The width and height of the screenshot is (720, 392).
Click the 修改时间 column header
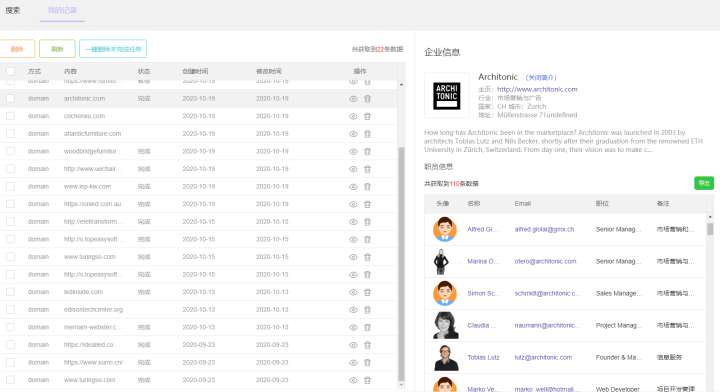[269, 71]
